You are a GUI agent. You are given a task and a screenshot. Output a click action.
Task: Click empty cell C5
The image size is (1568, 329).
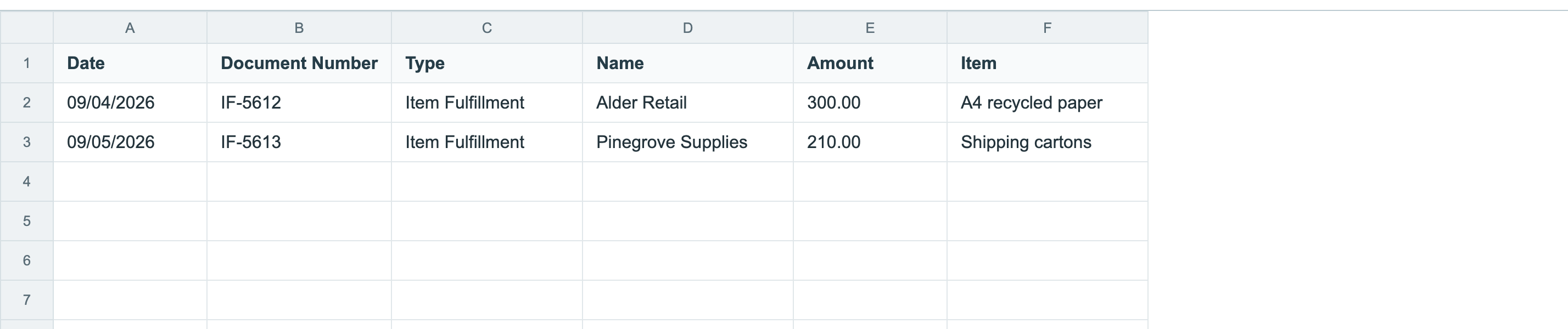(487, 222)
